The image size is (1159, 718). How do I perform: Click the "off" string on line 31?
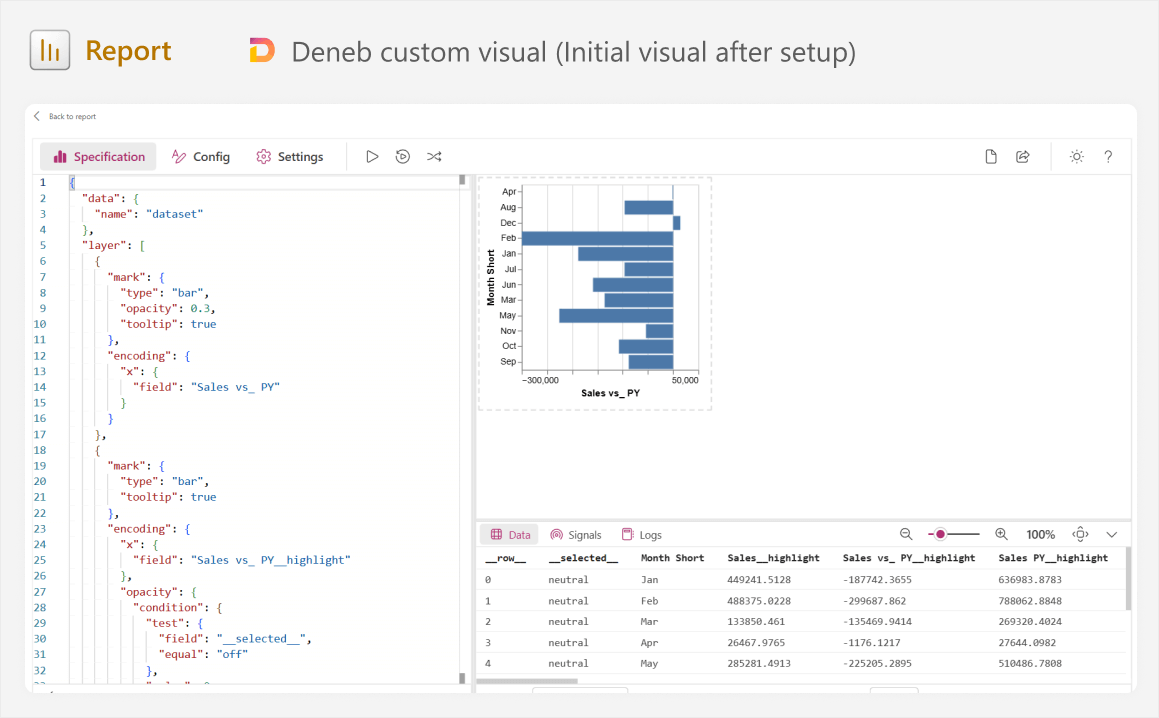tap(232, 654)
